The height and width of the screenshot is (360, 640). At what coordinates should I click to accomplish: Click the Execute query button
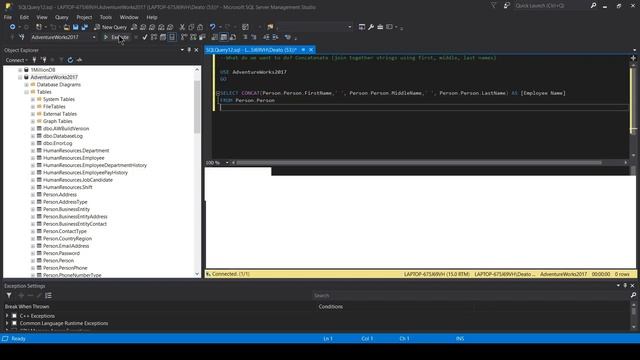pos(116,37)
